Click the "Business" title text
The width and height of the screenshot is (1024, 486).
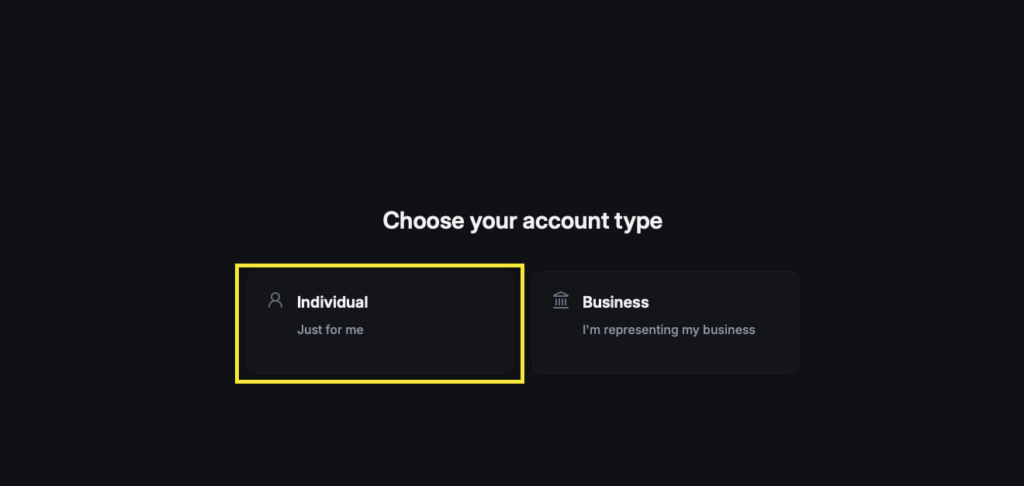(x=615, y=302)
